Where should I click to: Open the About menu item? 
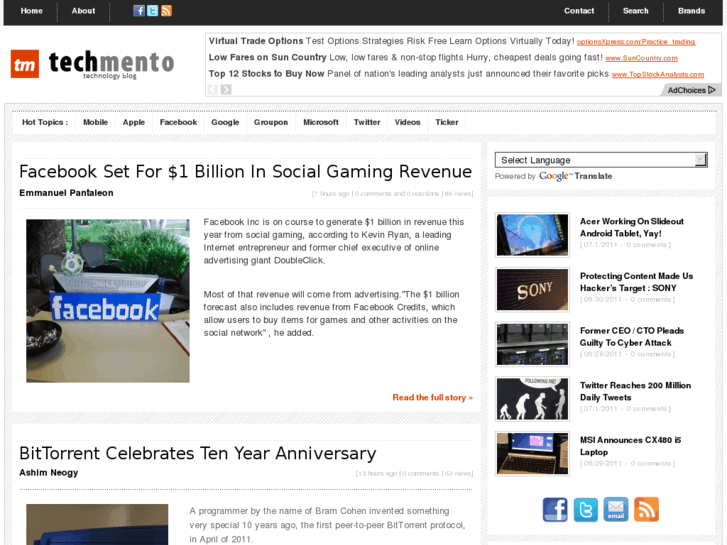point(83,11)
